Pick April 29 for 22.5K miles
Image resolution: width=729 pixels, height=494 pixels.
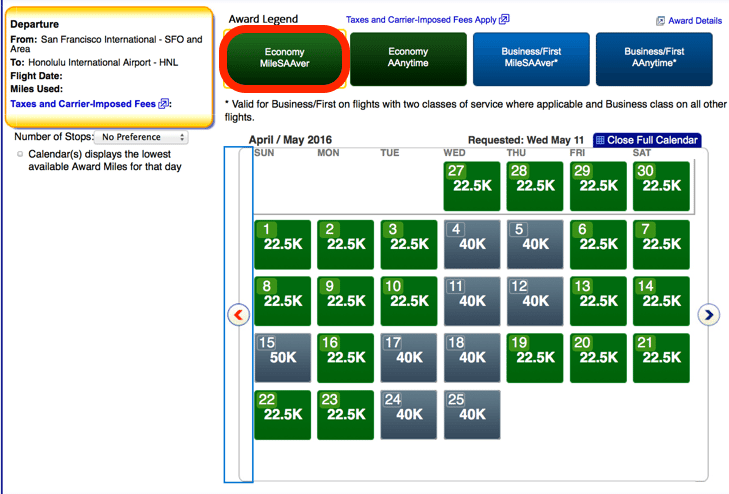(x=598, y=186)
